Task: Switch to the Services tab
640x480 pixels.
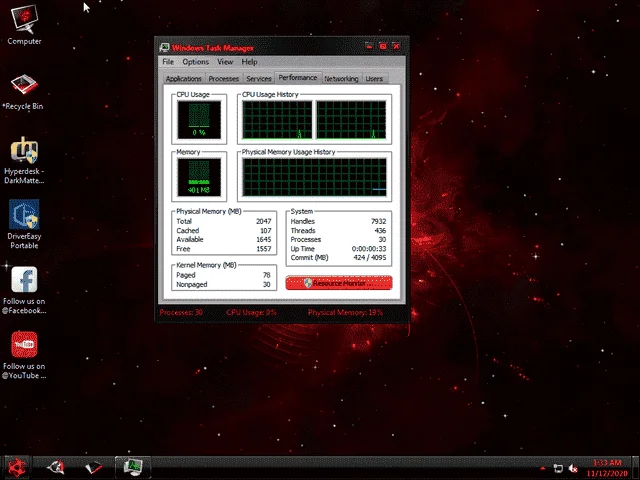Action: [x=259, y=78]
